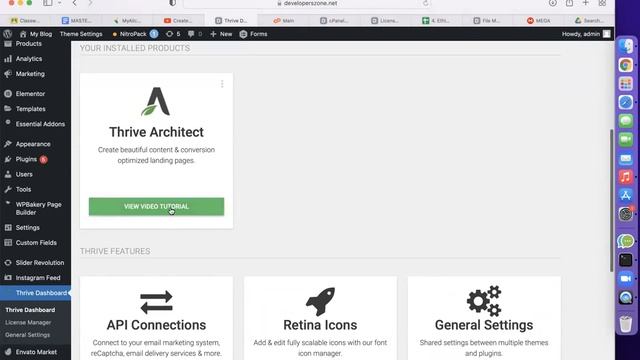Image resolution: width=640 pixels, height=360 pixels.
Task: Switch to the Main browser tab
Action: pos(283,20)
